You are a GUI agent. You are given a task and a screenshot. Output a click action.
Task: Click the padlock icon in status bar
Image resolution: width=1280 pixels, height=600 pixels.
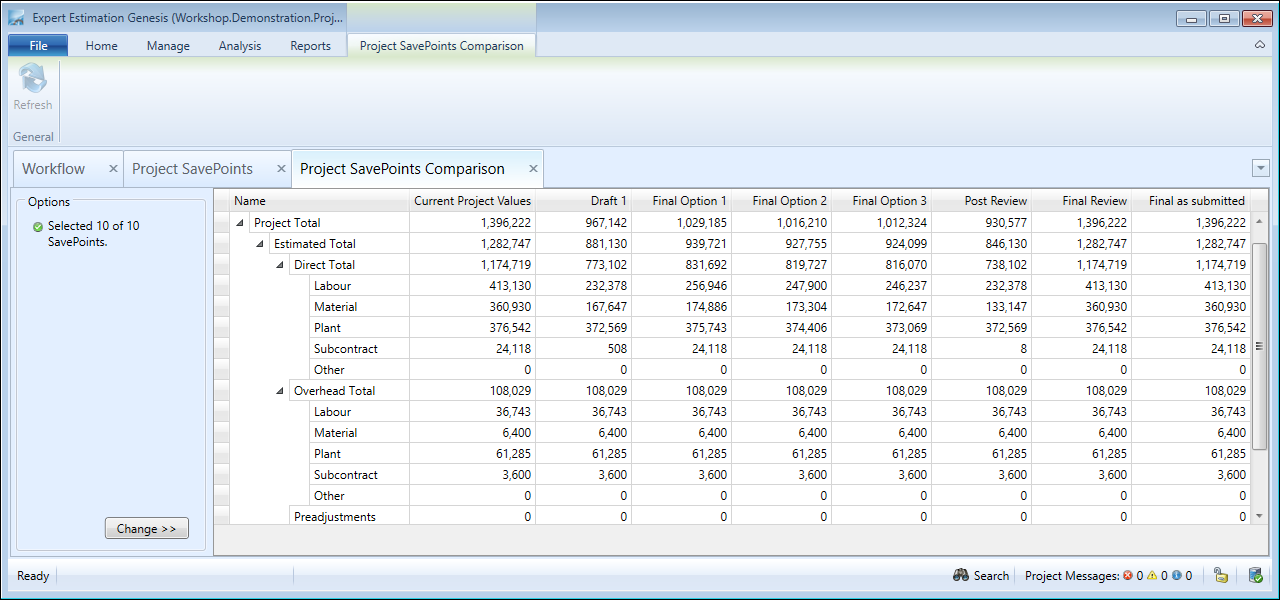coord(1221,576)
